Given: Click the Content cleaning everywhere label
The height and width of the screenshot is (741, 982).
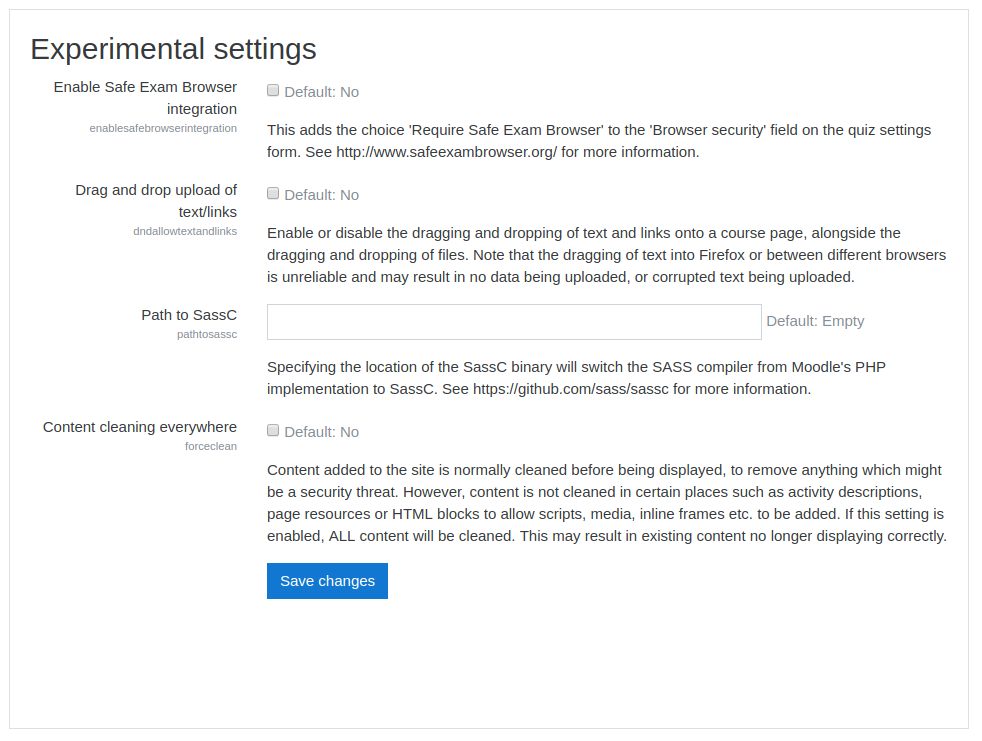Looking at the screenshot, I should tap(140, 427).
